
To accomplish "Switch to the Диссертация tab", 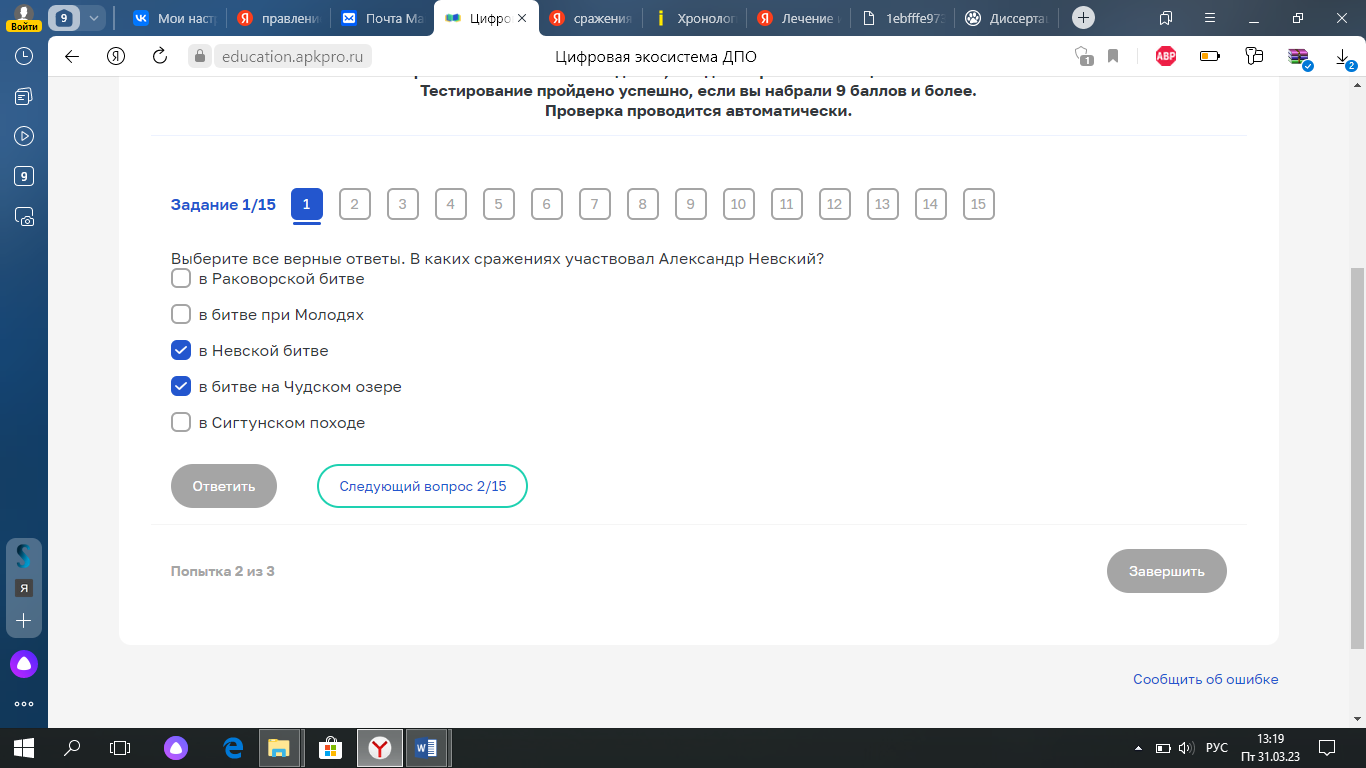I will point(1005,18).
